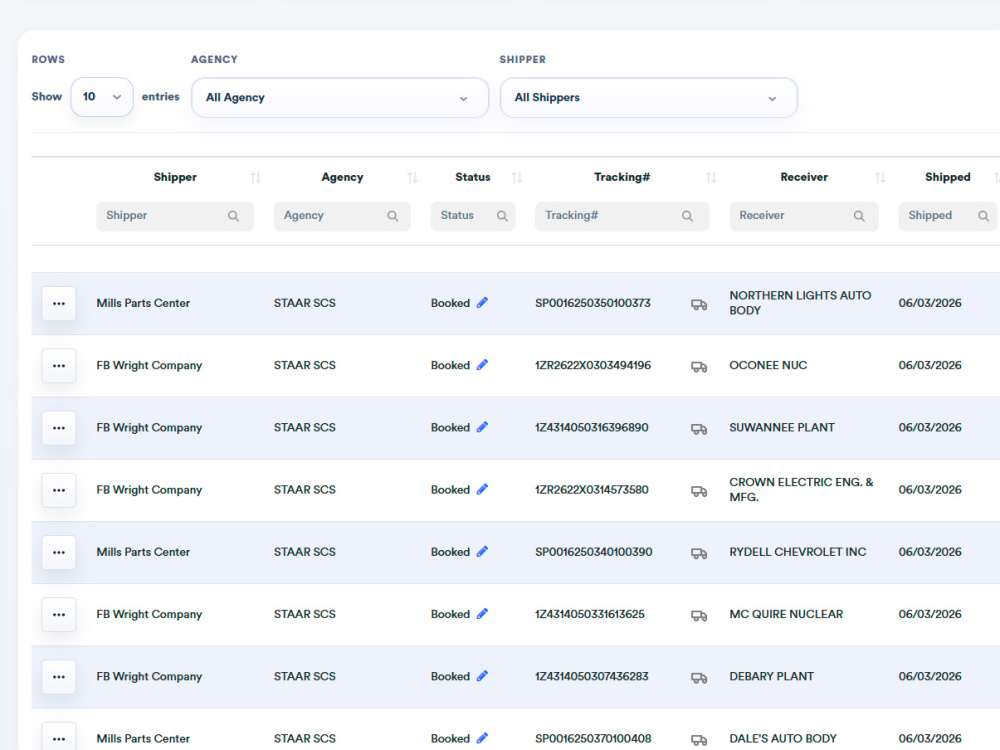1000x750 pixels.
Task: Focus the Agency filter input
Action: 342,216
